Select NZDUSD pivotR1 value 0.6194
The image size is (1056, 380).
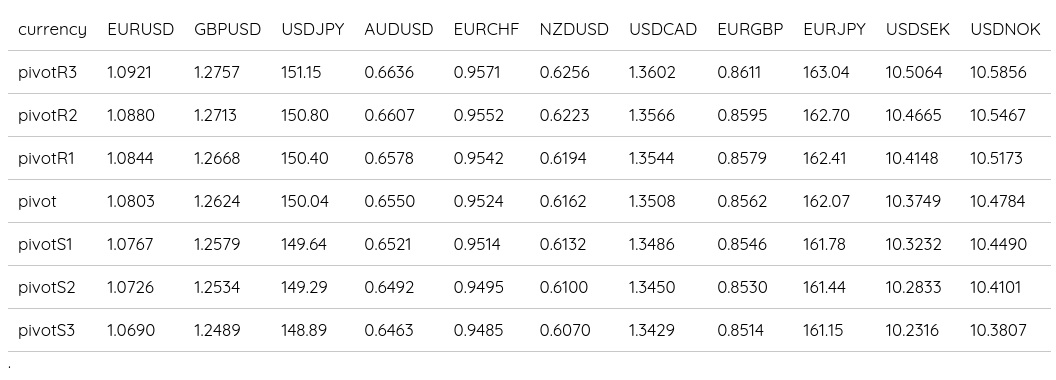pos(563,158)
